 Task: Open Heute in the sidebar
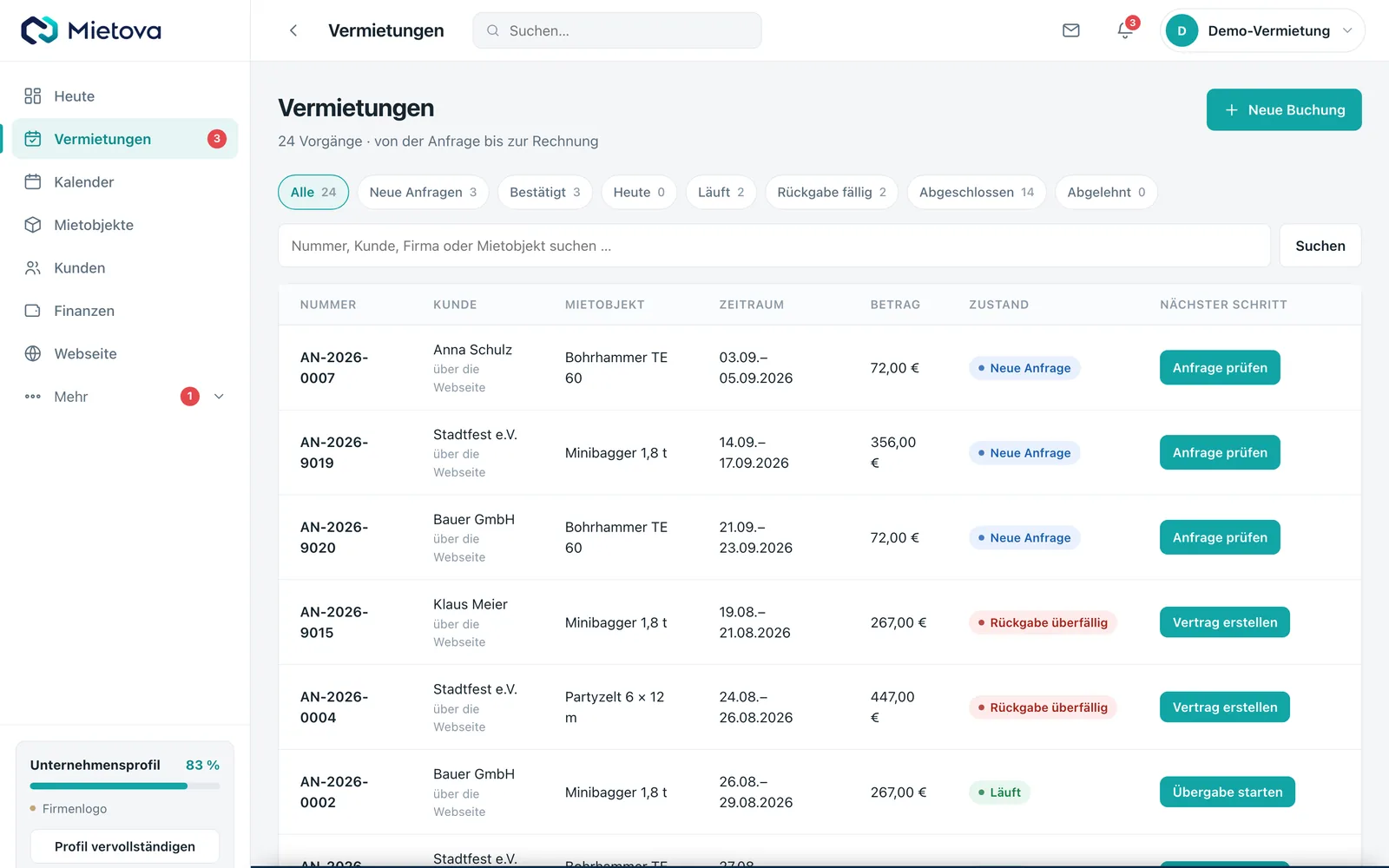point(125,96)
